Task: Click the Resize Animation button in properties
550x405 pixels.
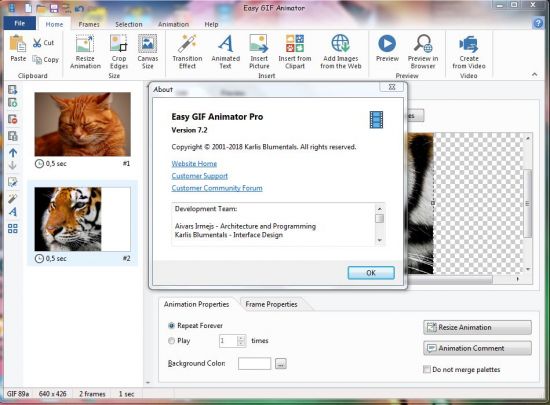Action: [x=477, y=328]
